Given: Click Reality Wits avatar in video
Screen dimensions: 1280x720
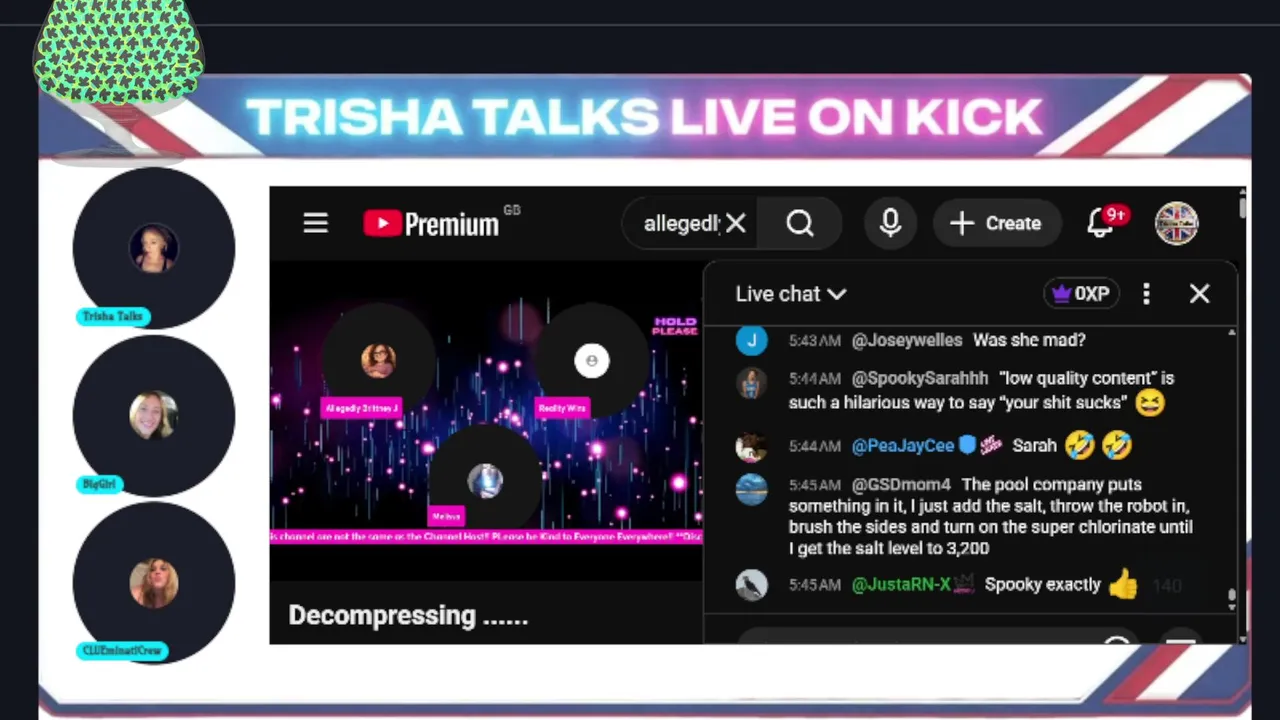Looking at the screenshot, I should click(x=591, y=360).
